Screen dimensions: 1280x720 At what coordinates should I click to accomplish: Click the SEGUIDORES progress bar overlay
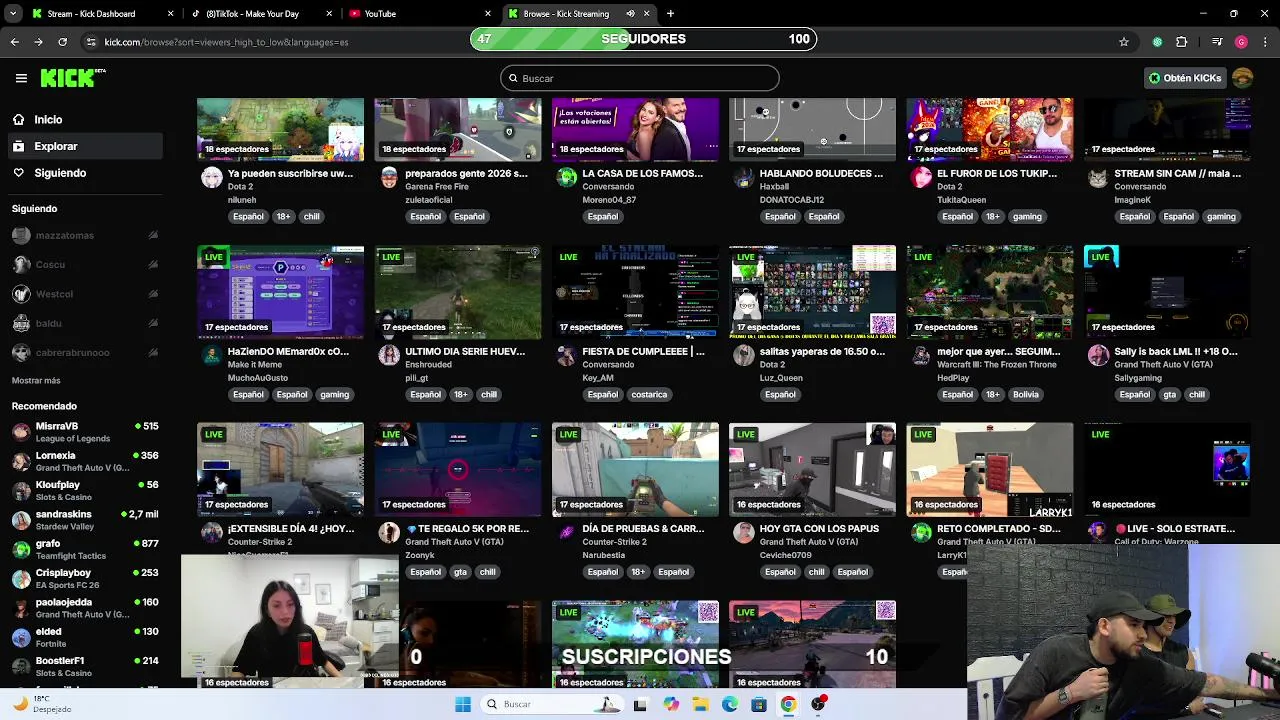(x=643, y=39)
